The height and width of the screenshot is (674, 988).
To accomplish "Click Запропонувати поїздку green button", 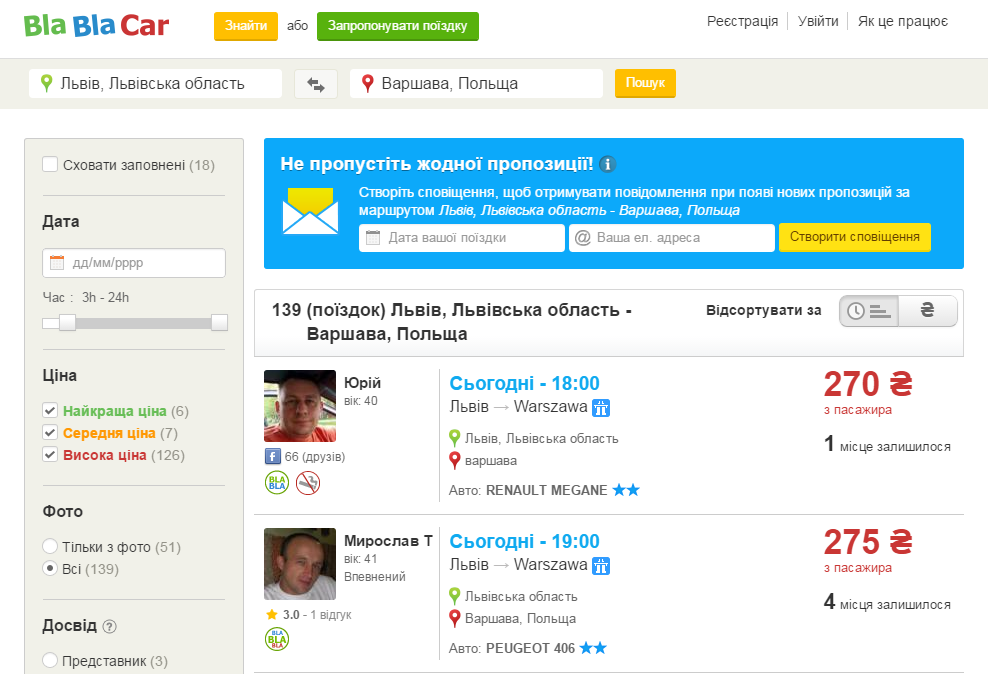I will click(x=398, y=26).
